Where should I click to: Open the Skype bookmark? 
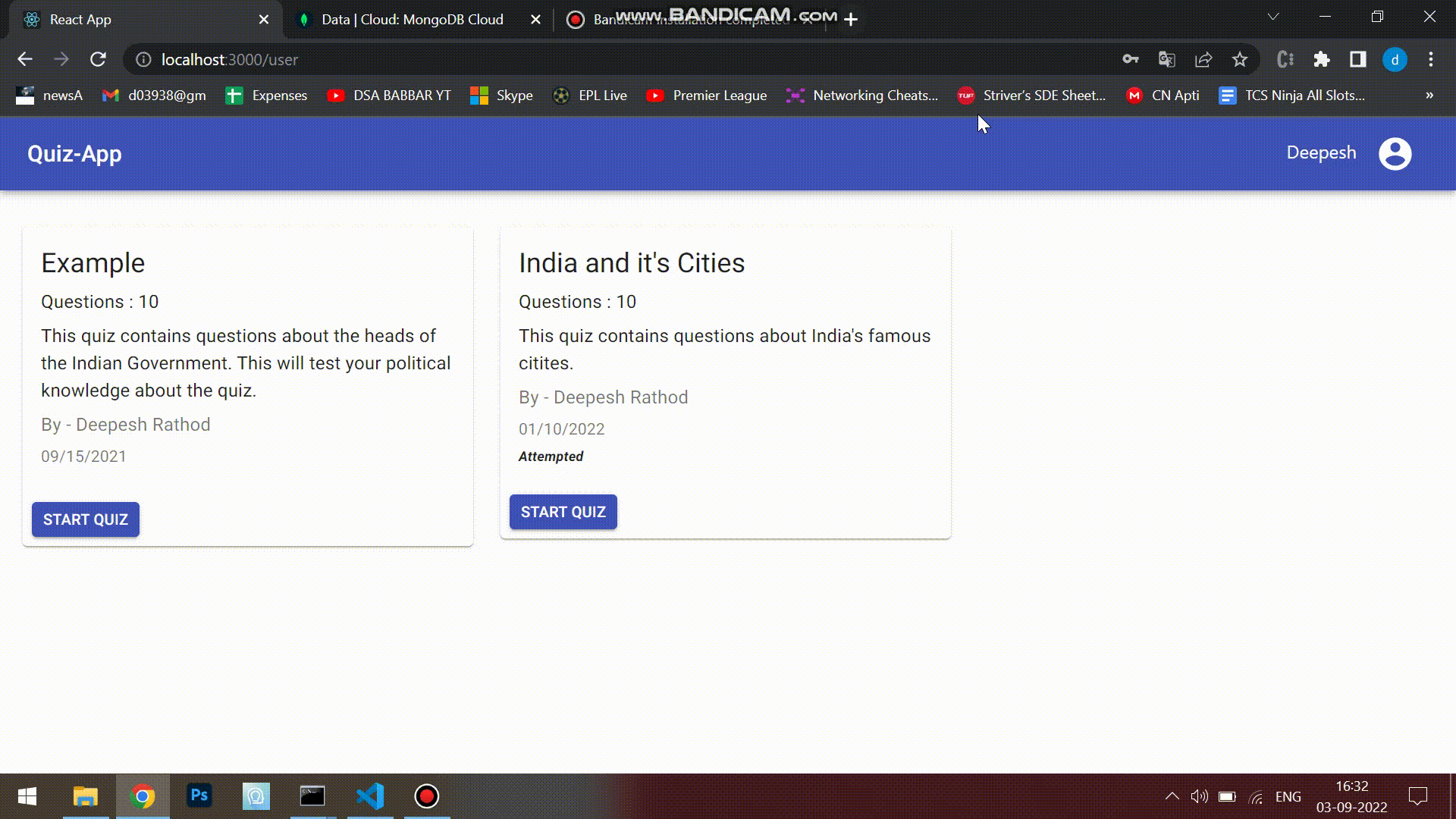coord(501,96)
